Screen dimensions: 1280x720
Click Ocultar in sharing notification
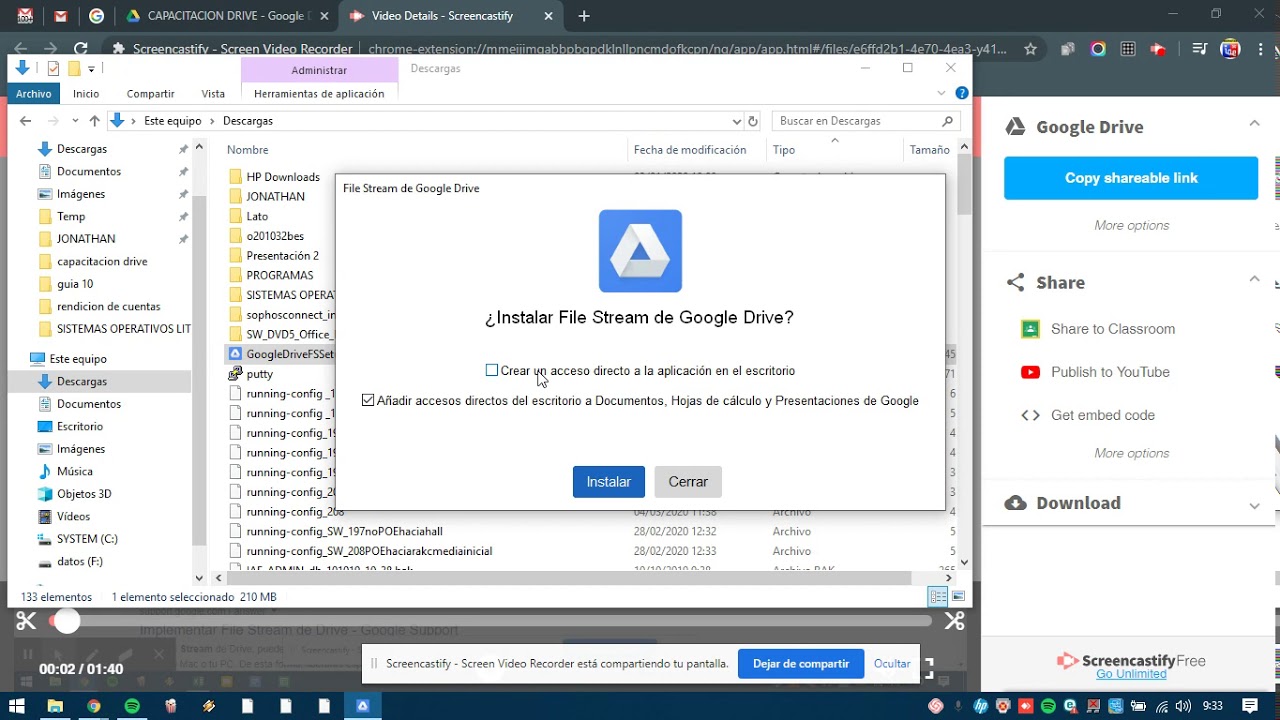pyautogui.click(x=892, y=664)
